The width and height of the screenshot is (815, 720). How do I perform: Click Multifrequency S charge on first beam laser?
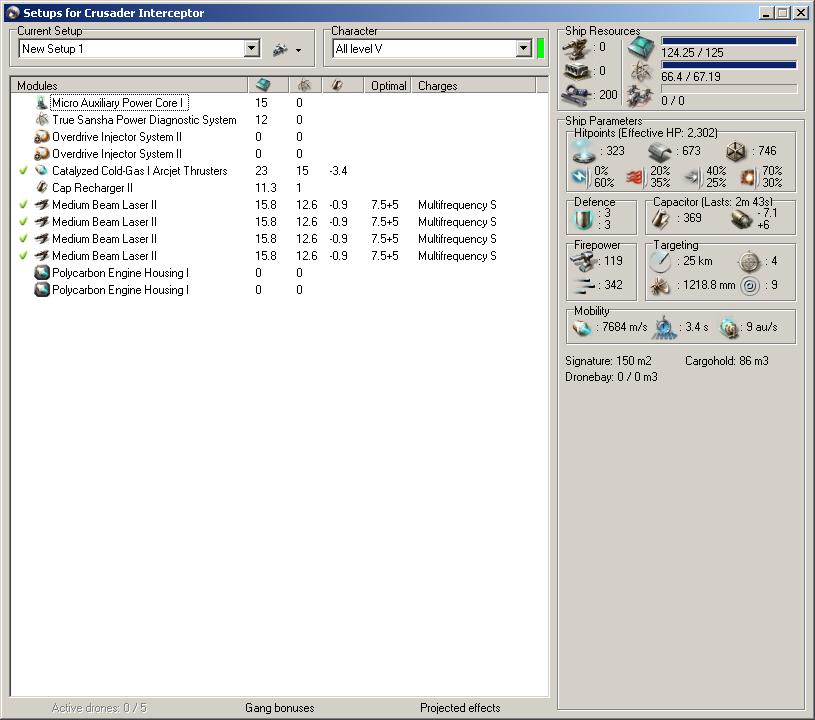[457, 205]
